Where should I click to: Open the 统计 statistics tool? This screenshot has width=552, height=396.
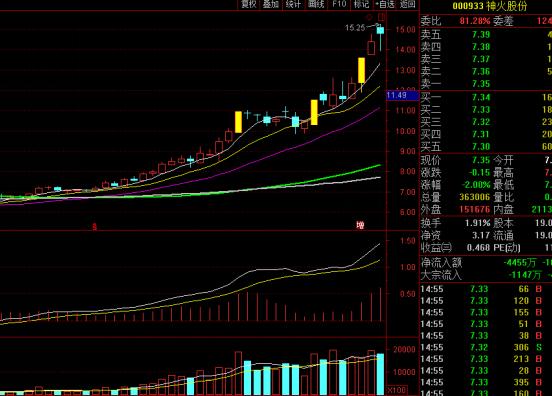coord(293,4)
